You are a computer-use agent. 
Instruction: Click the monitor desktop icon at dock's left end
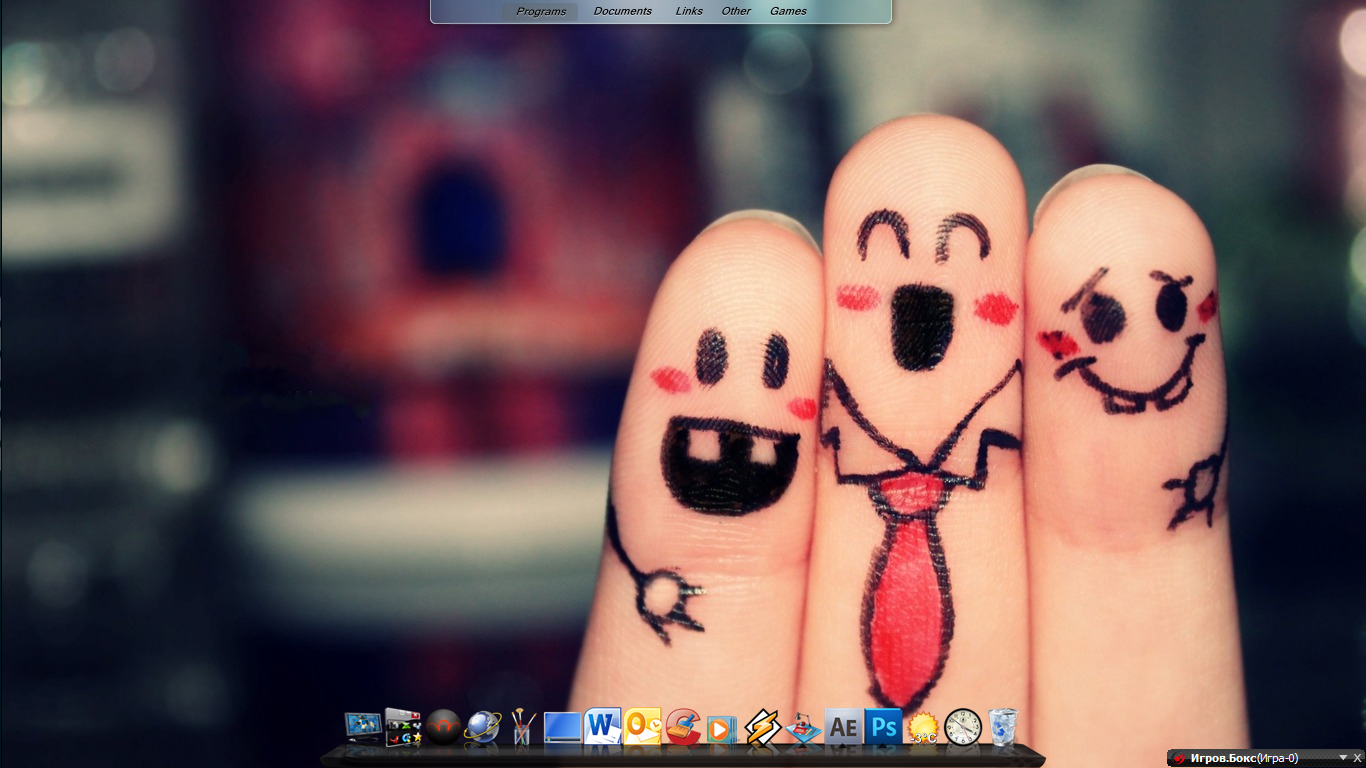[x=362, y=727]
